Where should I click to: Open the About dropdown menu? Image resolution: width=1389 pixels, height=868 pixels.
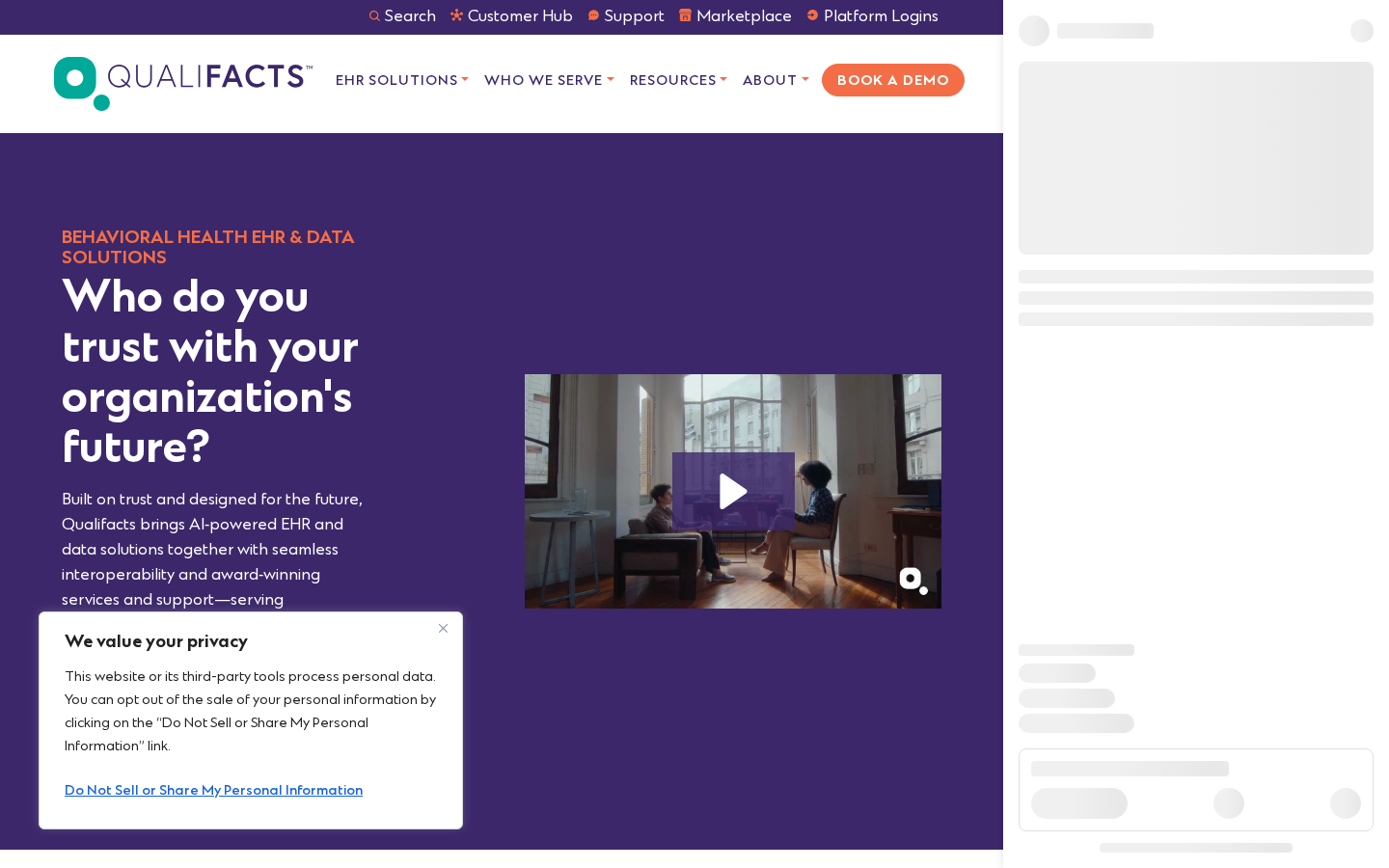(776, 80)
